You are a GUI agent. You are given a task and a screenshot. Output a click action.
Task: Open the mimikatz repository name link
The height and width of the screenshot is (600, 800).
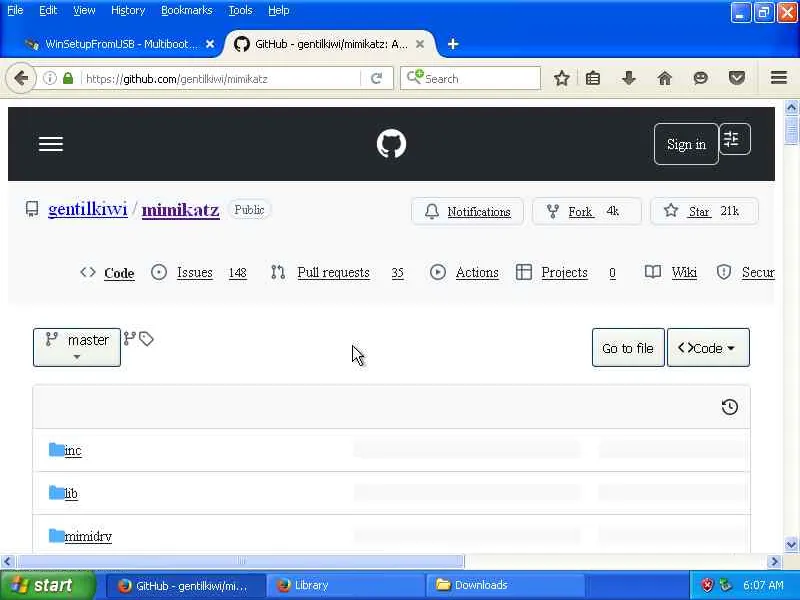[181, 210]
